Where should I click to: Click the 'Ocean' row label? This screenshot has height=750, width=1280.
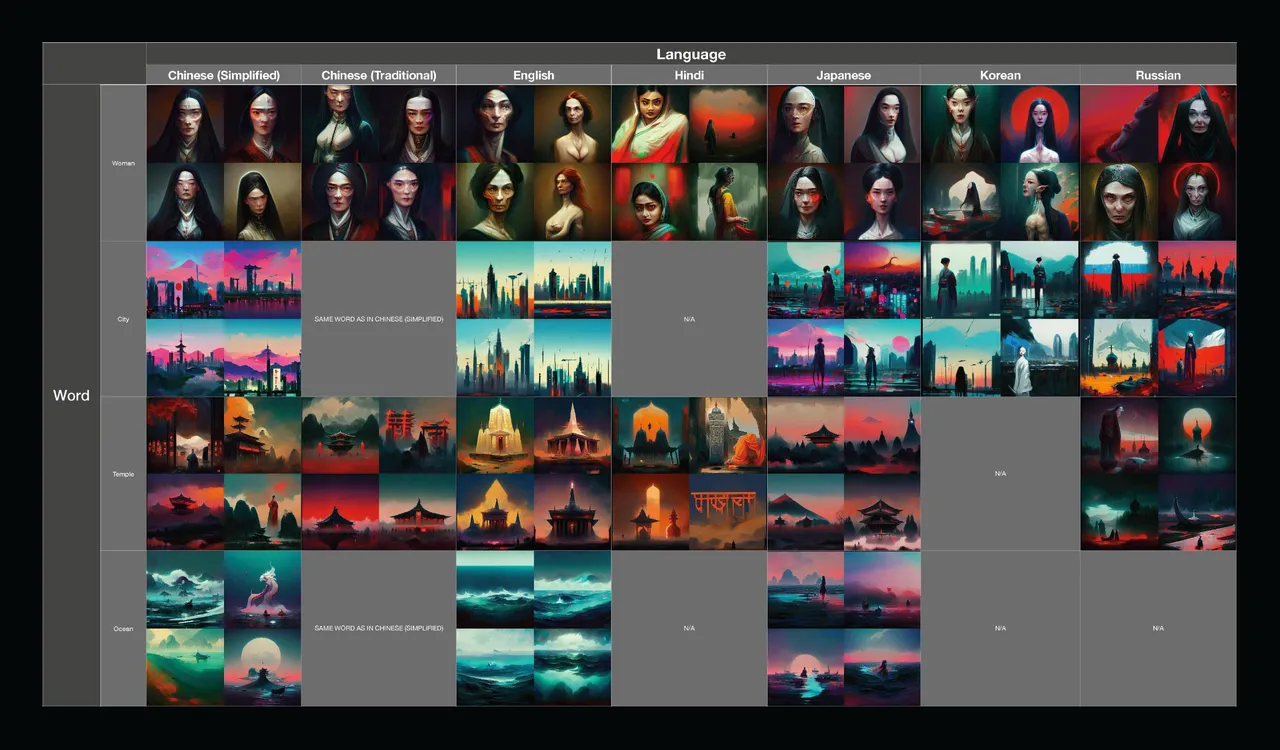click(123, 628)
